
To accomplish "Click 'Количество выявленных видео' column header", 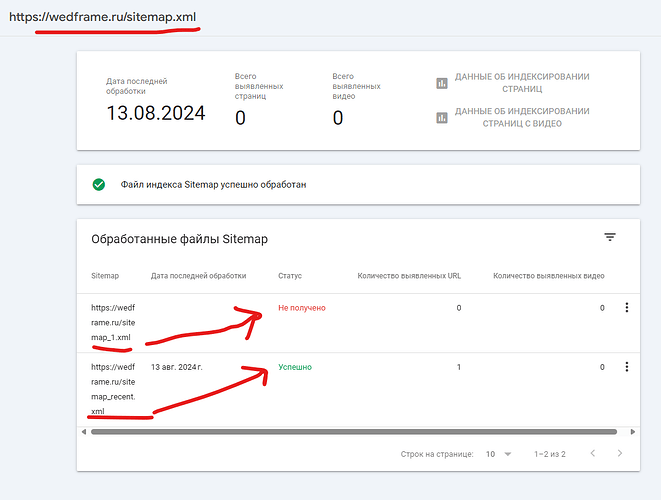I will click(549, 276).
